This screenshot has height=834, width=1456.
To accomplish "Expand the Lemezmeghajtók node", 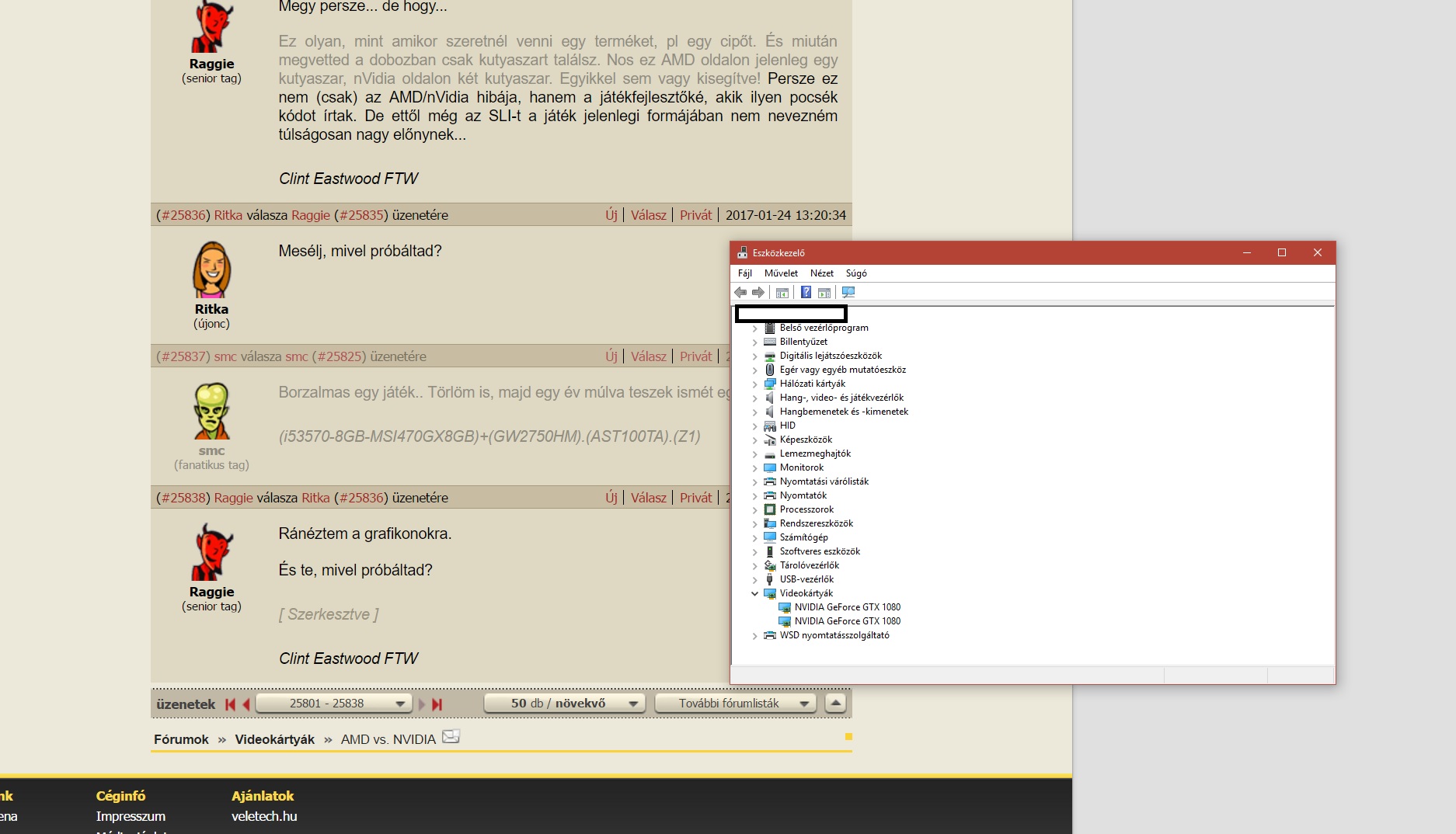I will 754,454.
